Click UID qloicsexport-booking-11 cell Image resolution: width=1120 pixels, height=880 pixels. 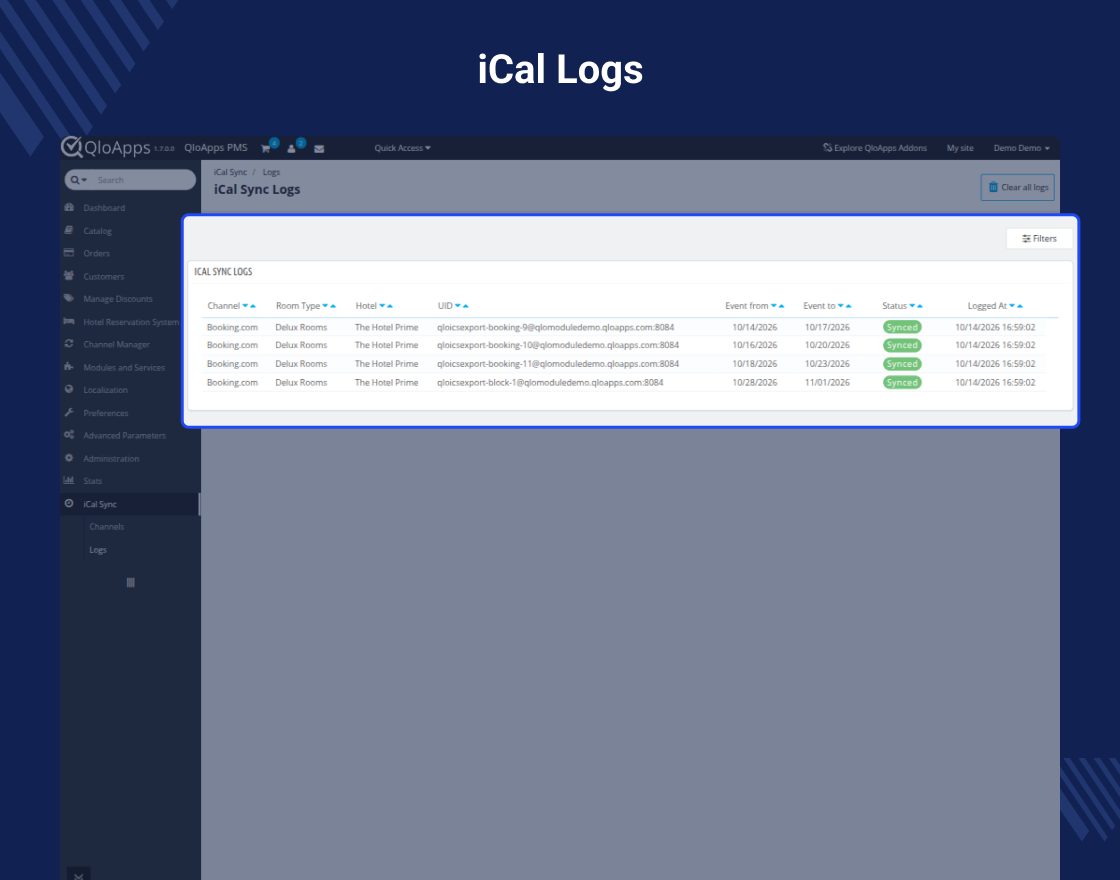[558, 364]
